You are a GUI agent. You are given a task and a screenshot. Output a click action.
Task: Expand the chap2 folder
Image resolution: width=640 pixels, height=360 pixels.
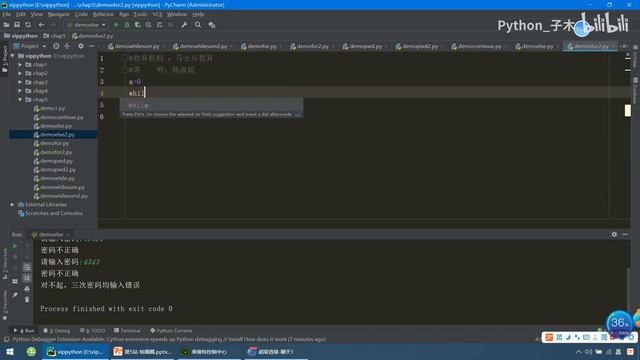[20, 73]
